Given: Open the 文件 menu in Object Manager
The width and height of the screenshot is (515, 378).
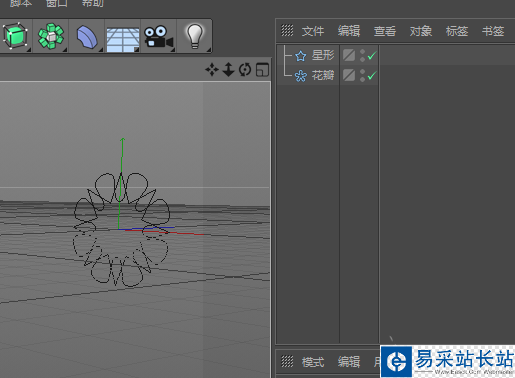Looking at the screenshot, I should 313,31.
